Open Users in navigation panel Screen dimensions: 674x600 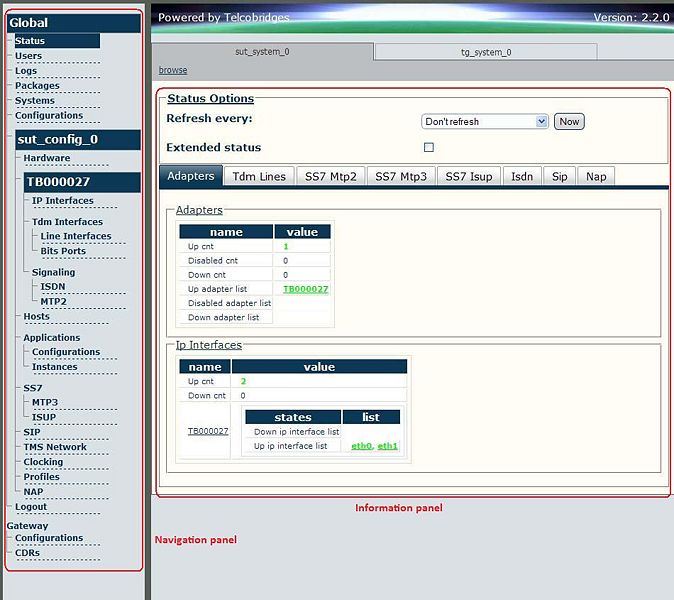(x=28, y=55)
